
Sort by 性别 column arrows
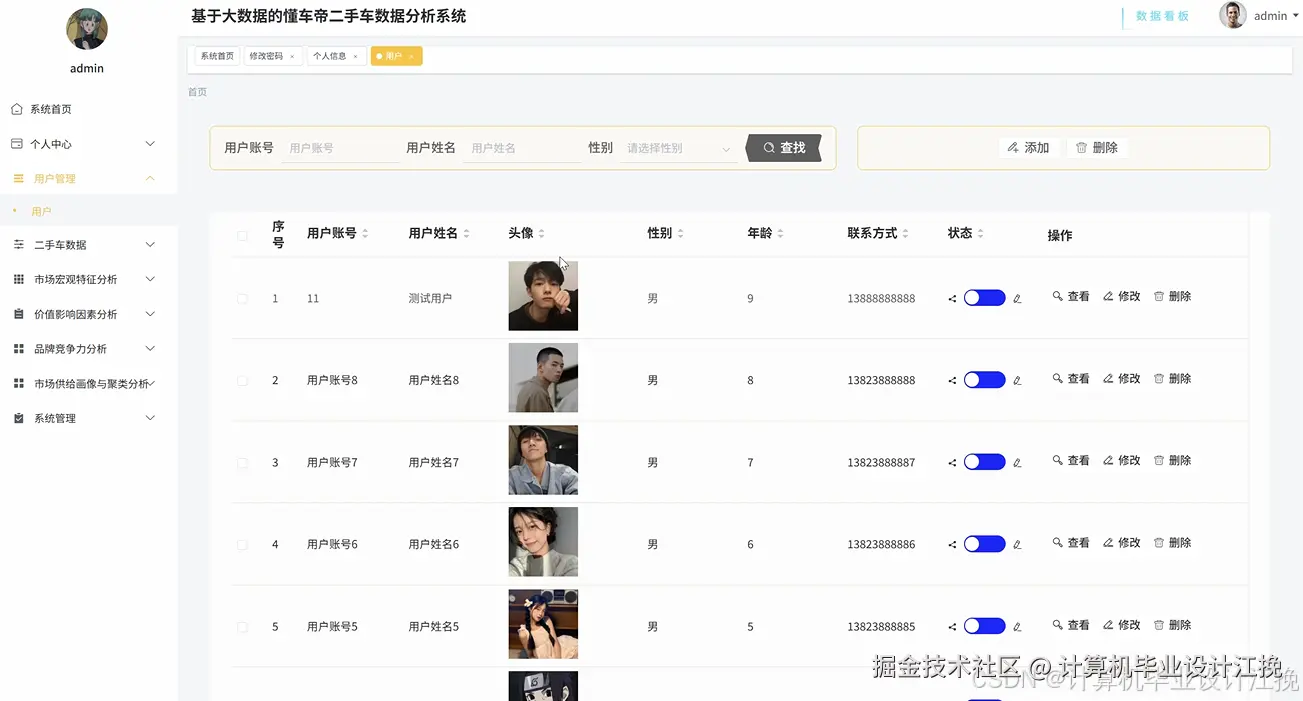click(680, 233)
